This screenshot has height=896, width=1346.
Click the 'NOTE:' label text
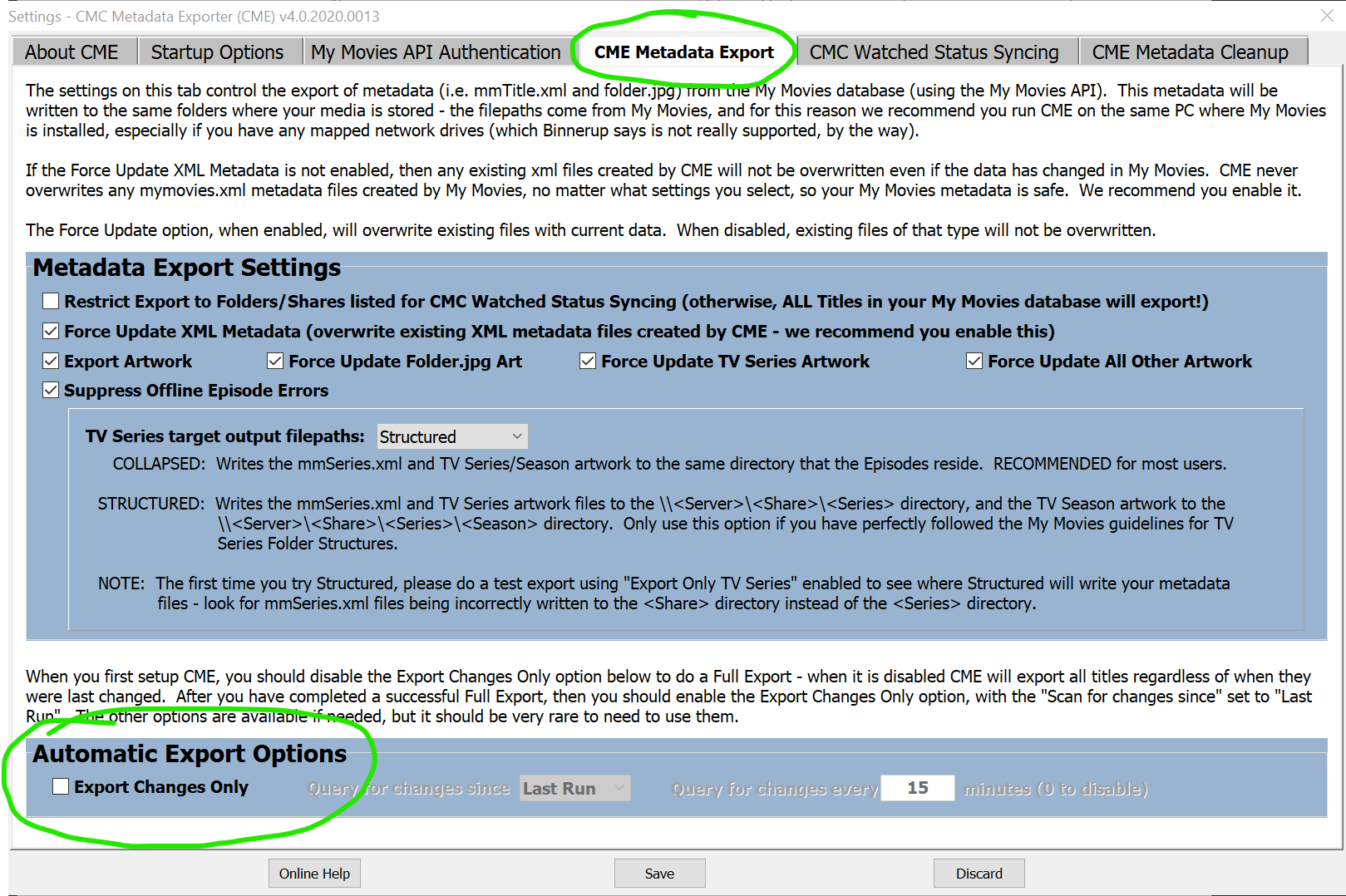point(121,583)
